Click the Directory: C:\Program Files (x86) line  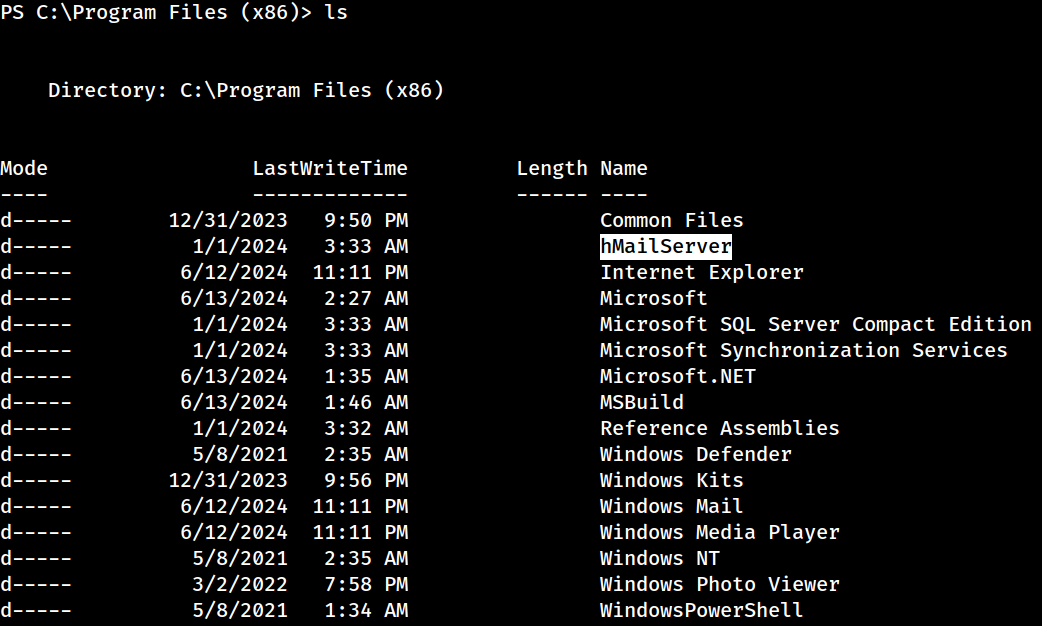tap(246, 90)
